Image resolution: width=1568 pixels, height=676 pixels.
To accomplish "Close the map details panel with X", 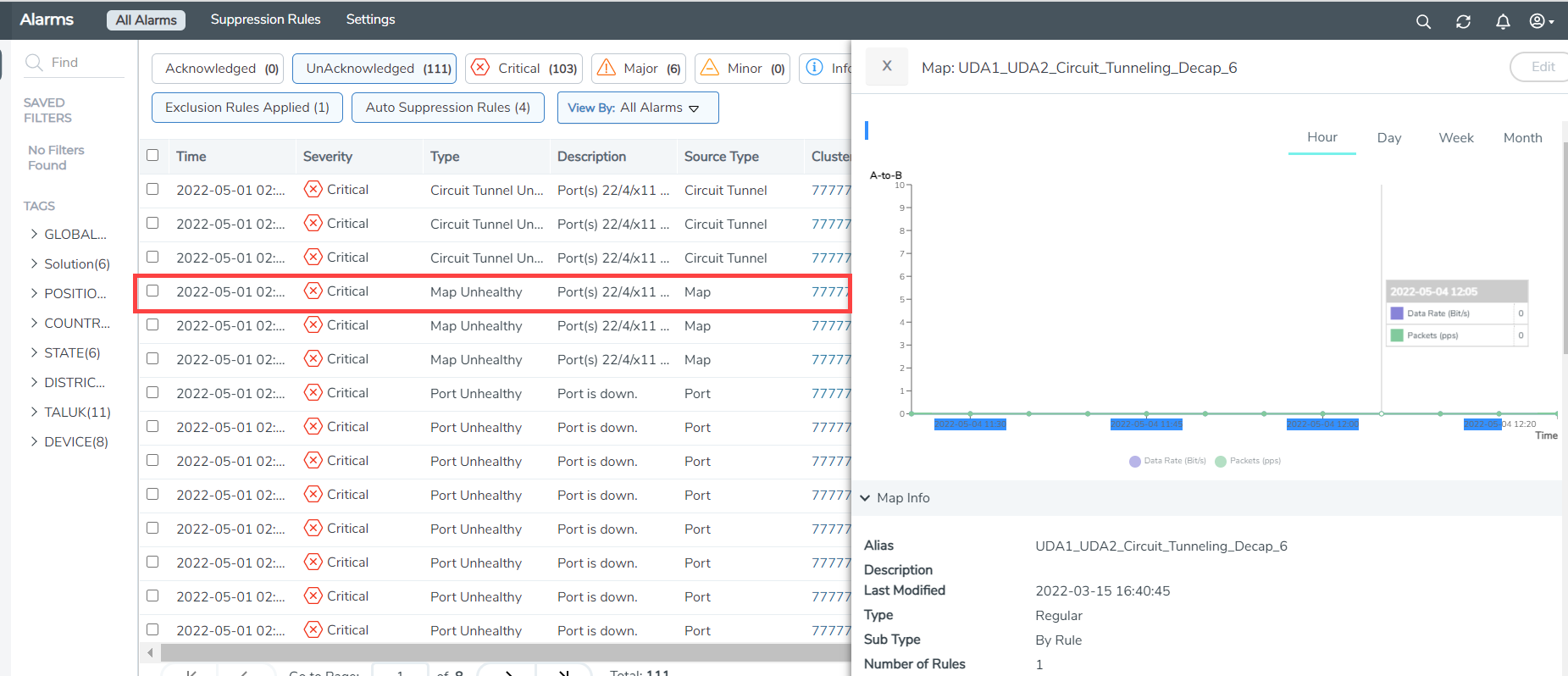I will tap(887, 66).
